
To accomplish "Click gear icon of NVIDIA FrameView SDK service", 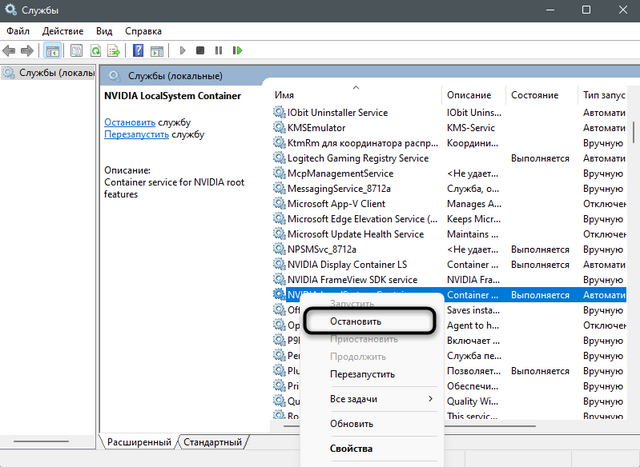I will pyautogui.click(x=279, y=279).
